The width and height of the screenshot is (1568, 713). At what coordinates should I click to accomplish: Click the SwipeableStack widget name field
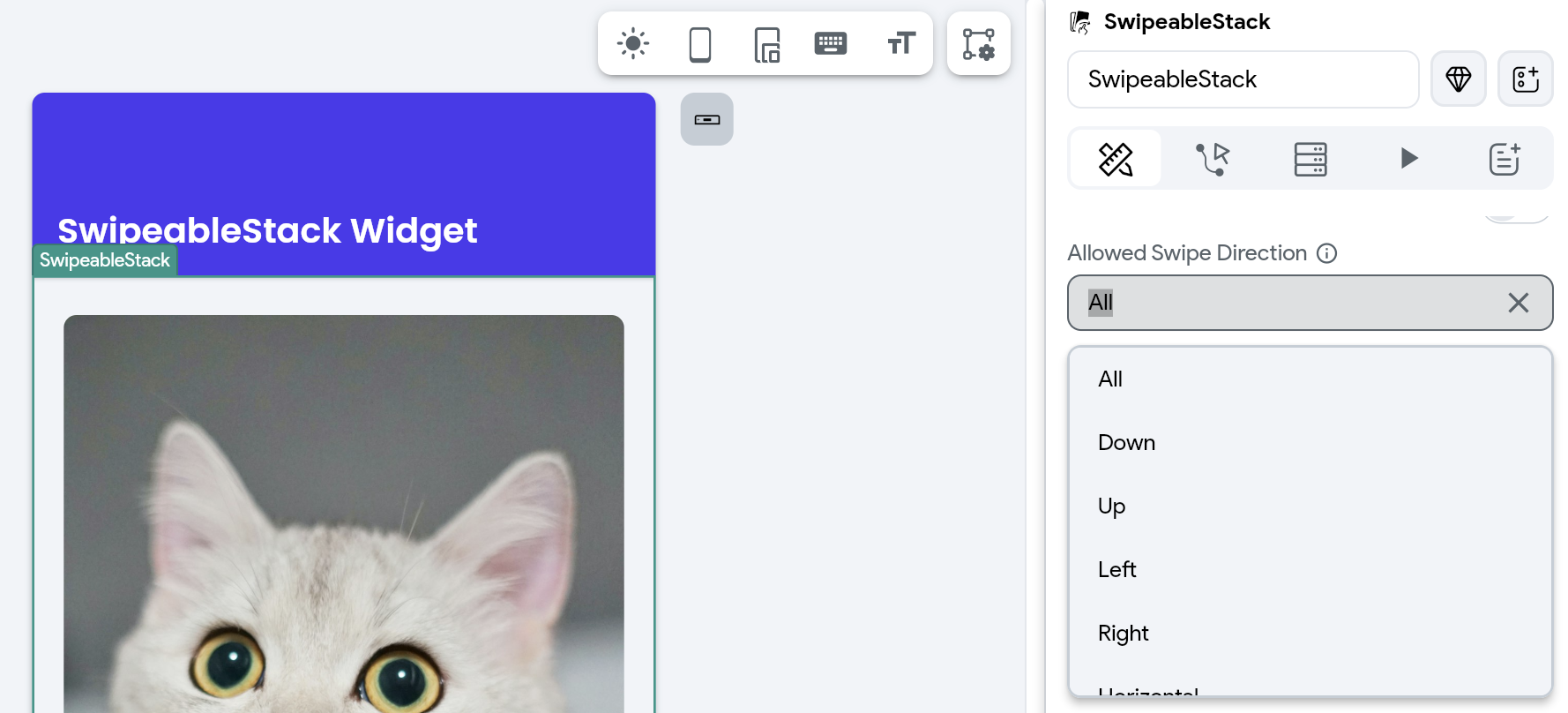tap(1243, 79)
